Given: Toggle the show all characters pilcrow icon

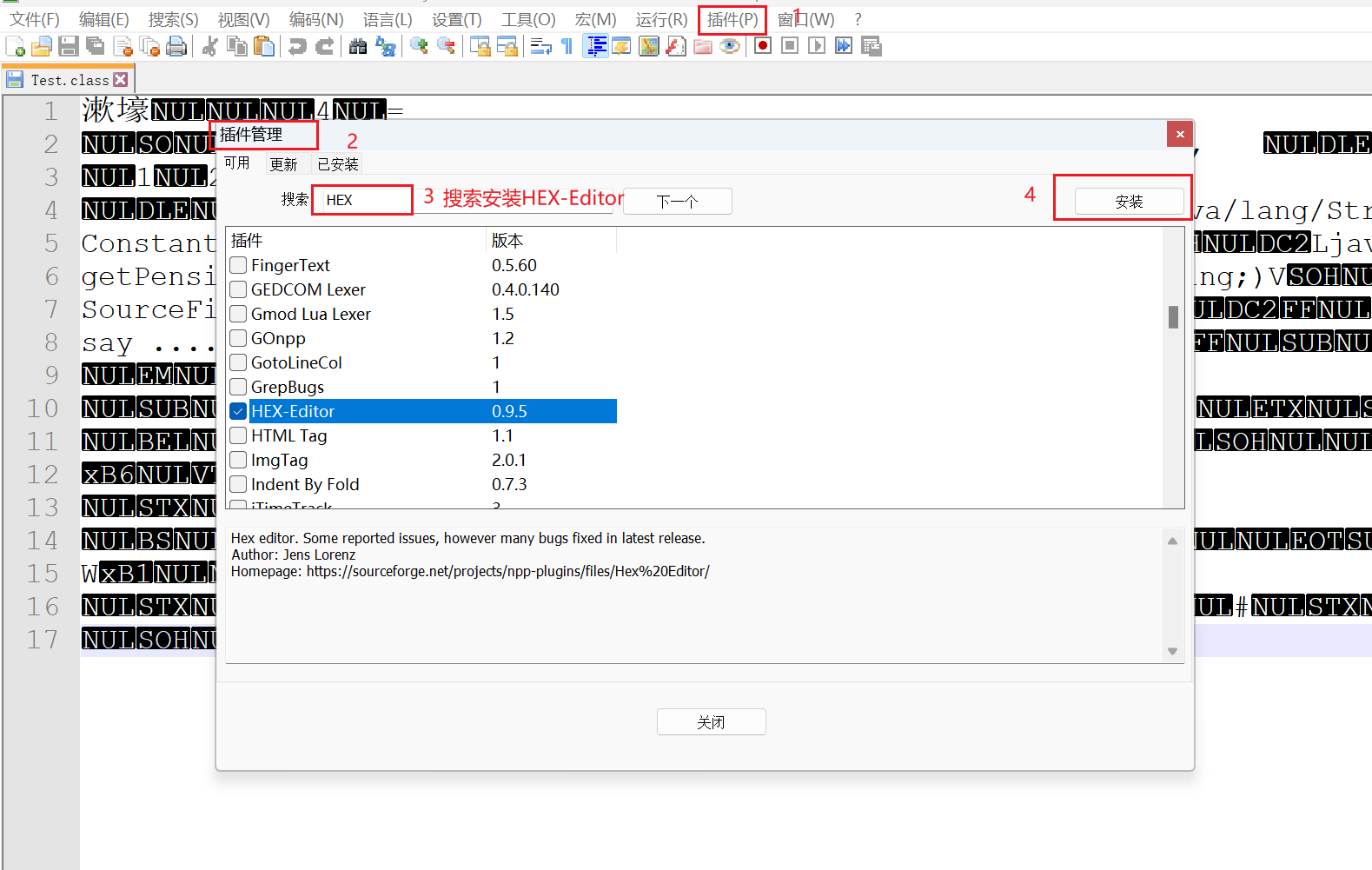Looking at the screenshot, I should 567,46.
